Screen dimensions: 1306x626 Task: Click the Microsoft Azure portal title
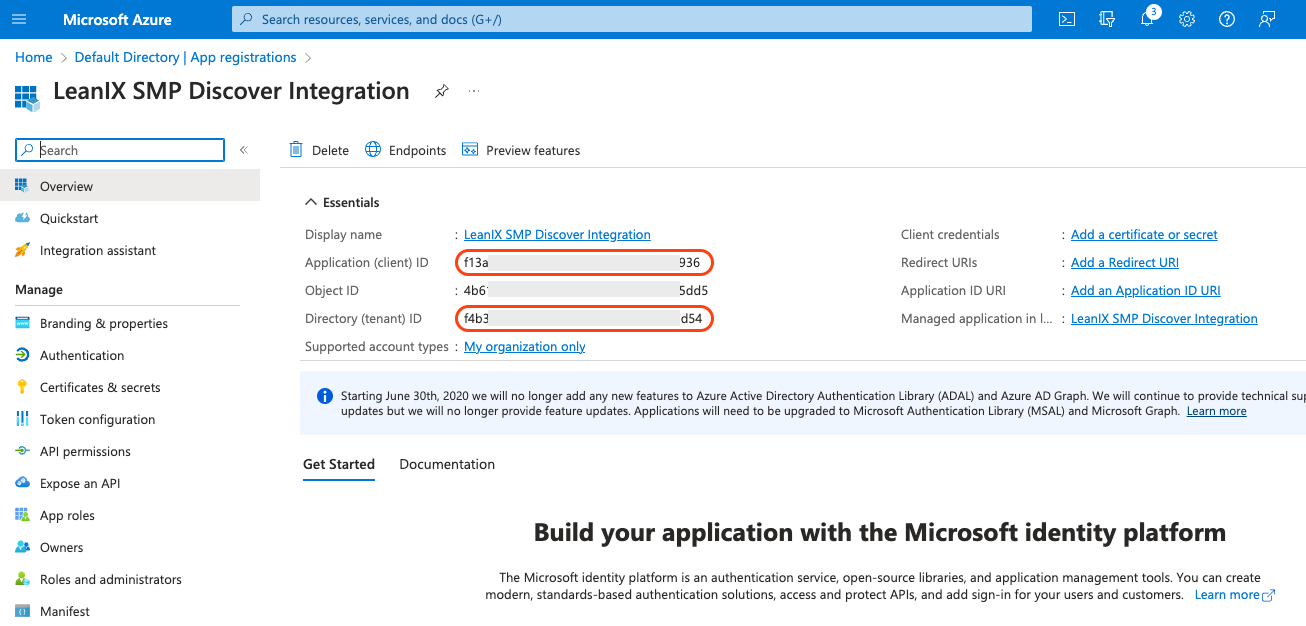click(117, 20)
